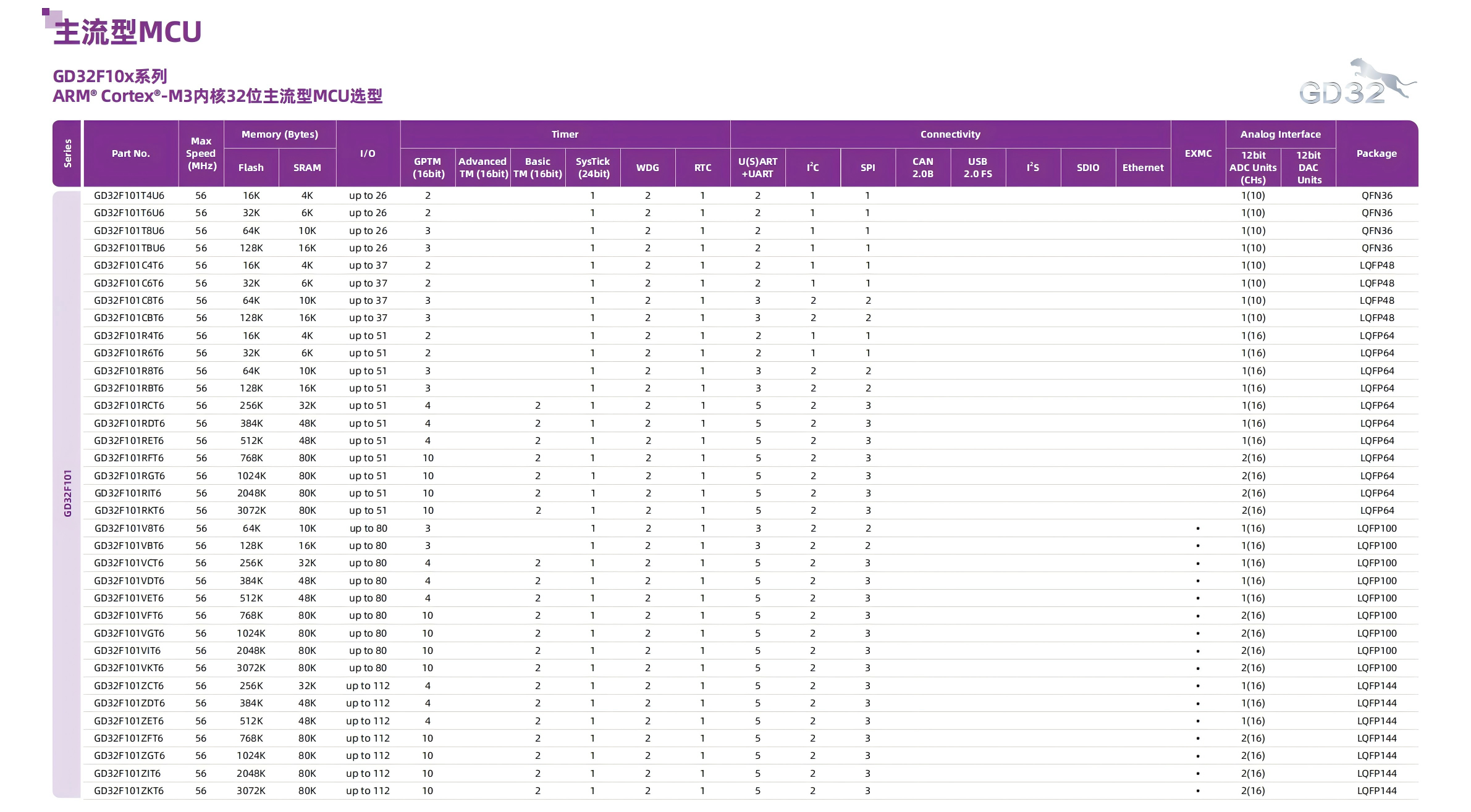The width and height of the screenshot is (1471, 812).
Task: Click the Timer group header
Action: [x=565, y=134]
